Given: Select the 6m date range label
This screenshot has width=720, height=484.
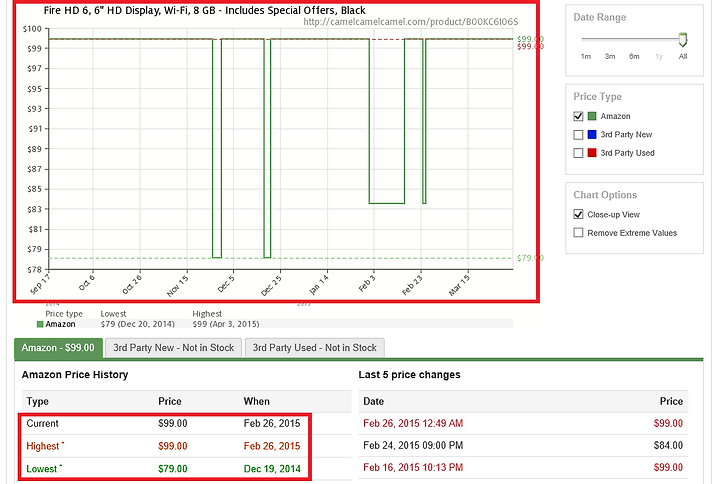Looking at the screenshot, I should pos(634,56).
